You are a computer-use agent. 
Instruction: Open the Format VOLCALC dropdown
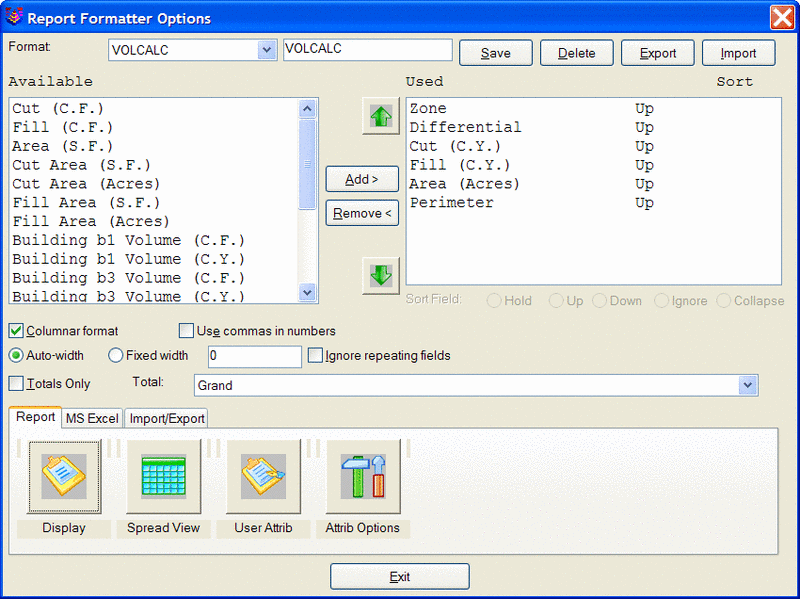(266, 50)
